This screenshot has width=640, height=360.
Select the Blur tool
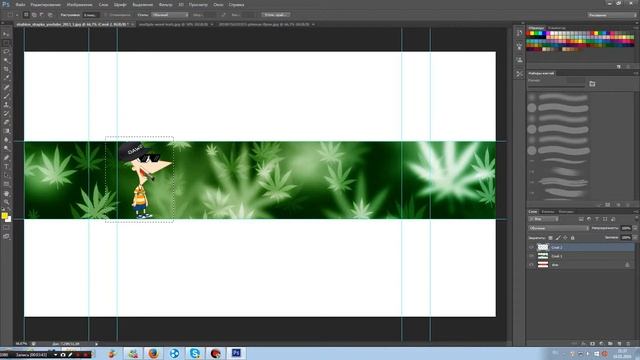pyautogui.click(x=6, y=140)
